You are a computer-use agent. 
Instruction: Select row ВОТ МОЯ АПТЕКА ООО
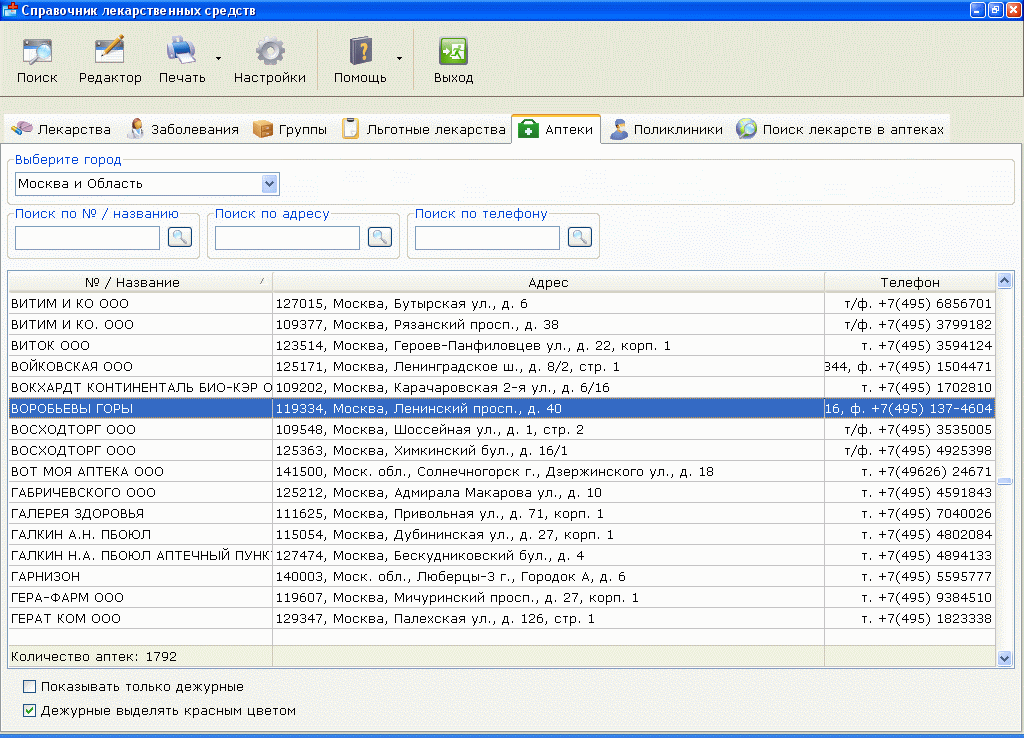(x=502, y=472)
